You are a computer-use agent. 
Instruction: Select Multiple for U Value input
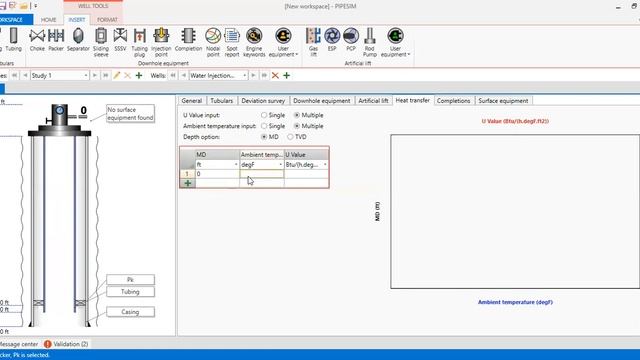[297, 115]
